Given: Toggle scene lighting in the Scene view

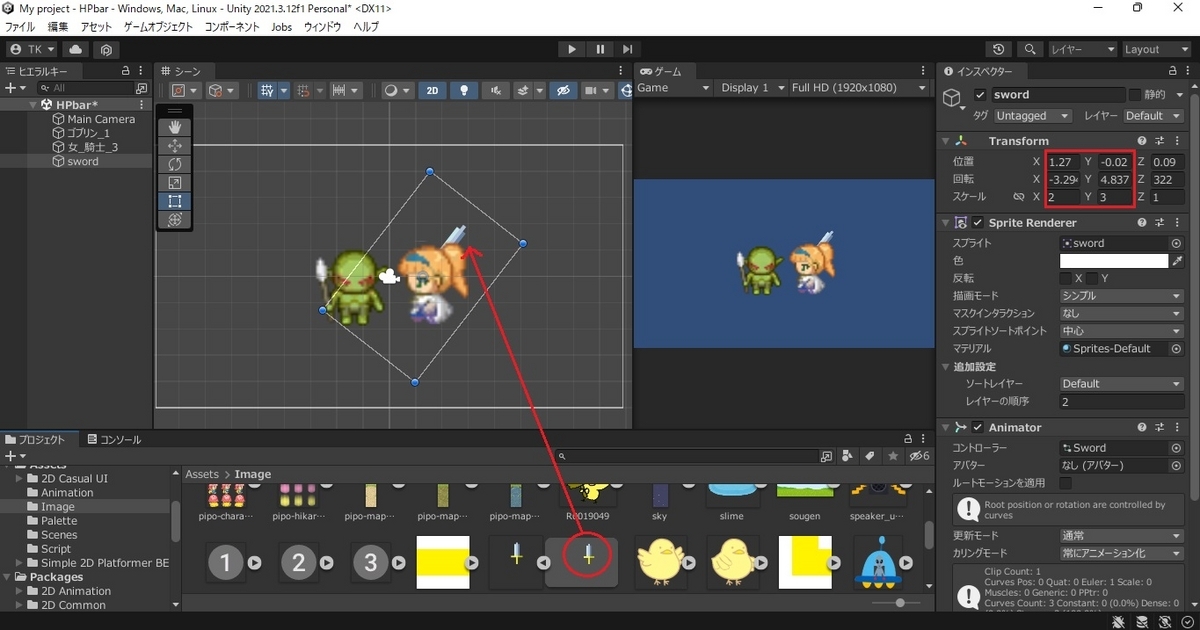Looking at the screenshot, I should 464,90.
